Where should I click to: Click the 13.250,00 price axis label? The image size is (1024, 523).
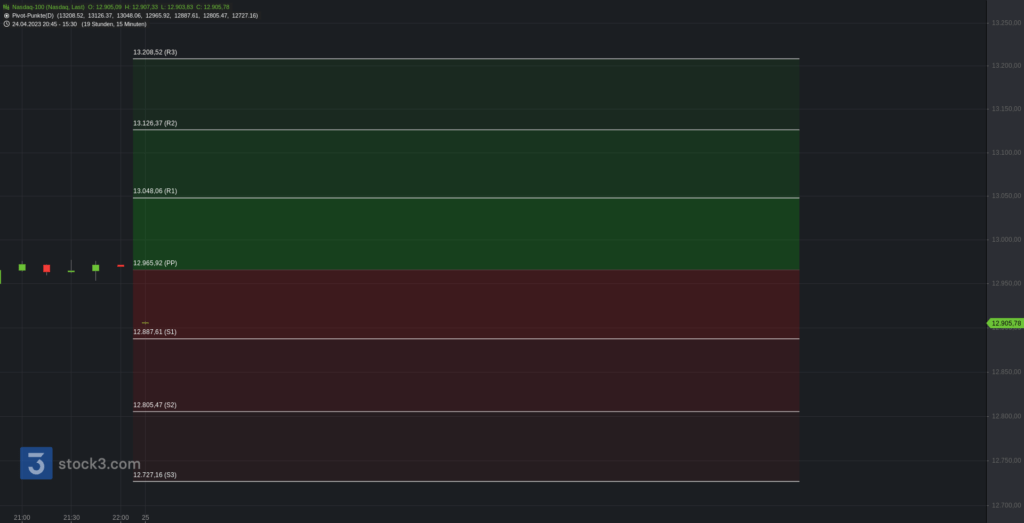tap(1006, 23)
